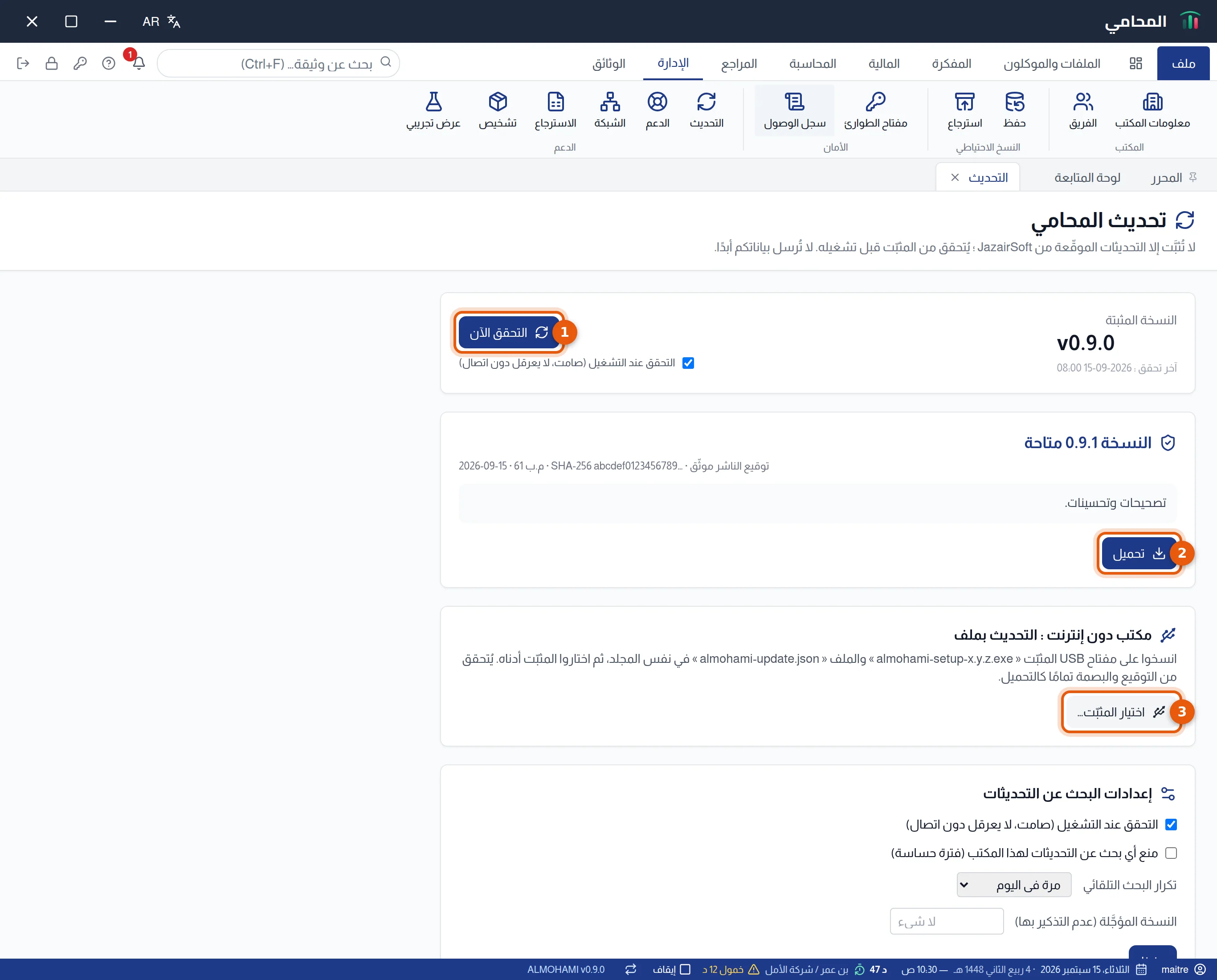
Task: Switch to الوثائق tab
Action: [608, 63]
